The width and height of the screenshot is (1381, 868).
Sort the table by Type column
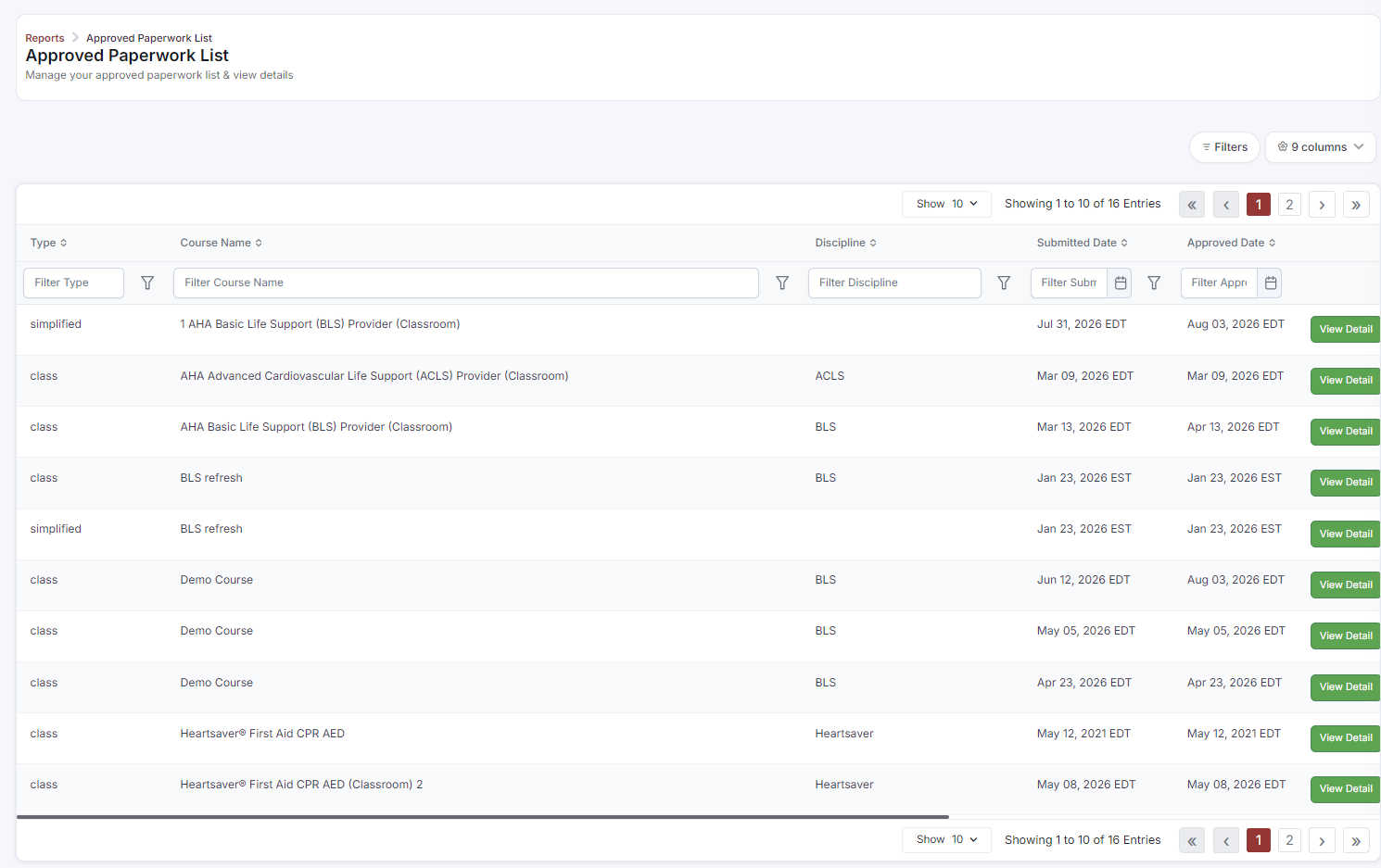(48, 243)
